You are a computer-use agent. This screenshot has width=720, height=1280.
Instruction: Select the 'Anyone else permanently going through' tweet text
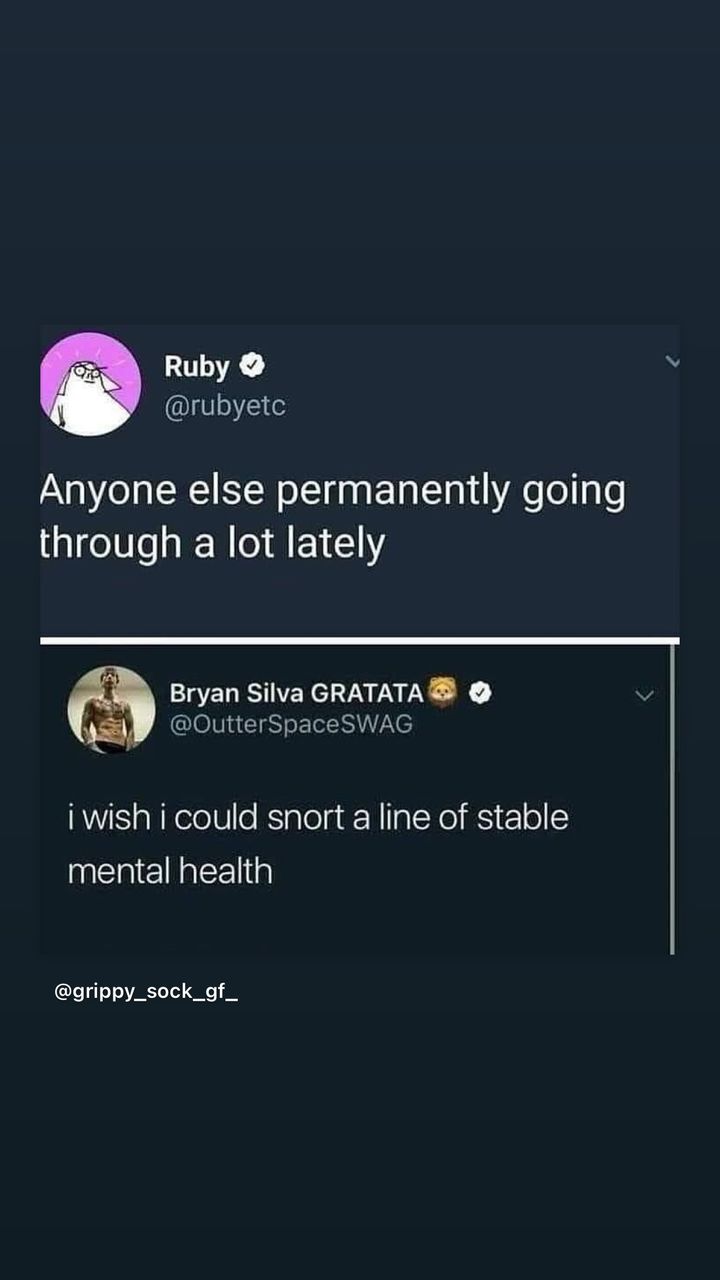tap(332, 518)
